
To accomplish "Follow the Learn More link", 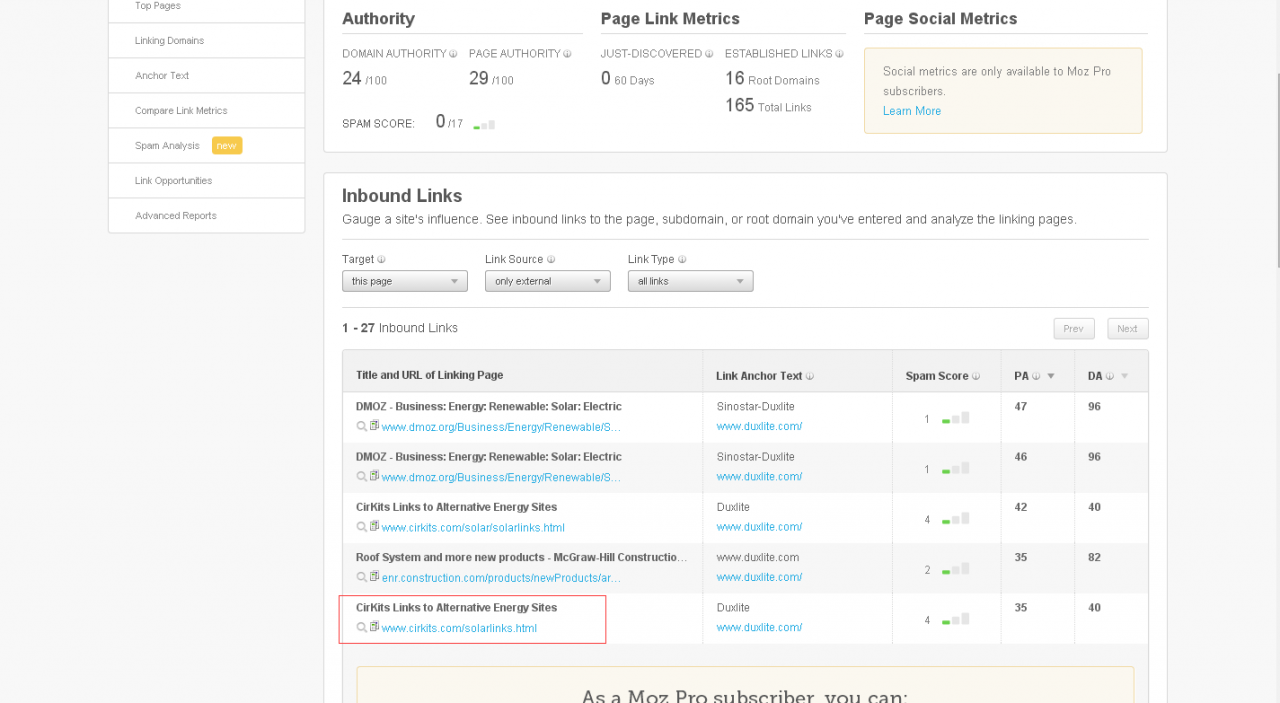I will (912, 111).
